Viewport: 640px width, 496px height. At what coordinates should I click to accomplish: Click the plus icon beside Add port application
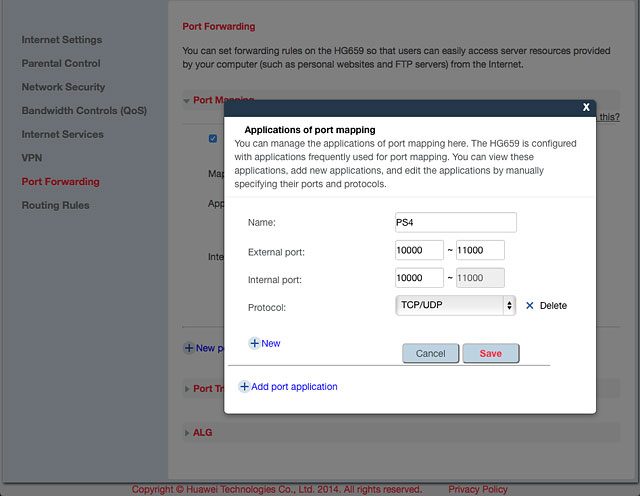pos(244,387)
